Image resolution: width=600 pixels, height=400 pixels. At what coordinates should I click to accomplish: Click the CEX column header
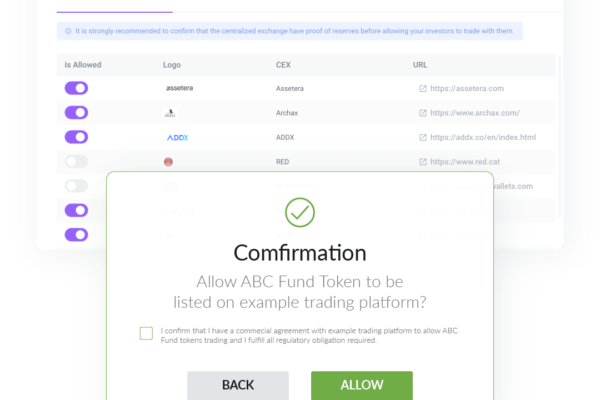tap(283, 65)
